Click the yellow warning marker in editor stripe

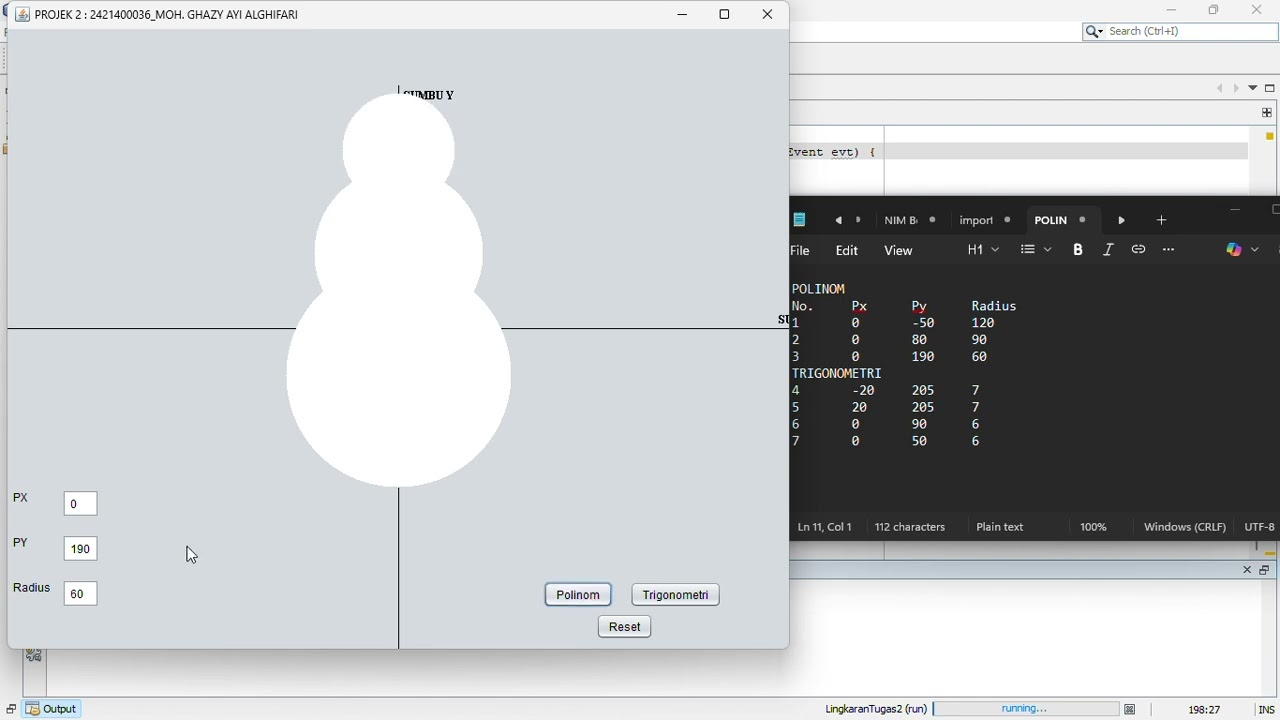tap(1270, 136)
